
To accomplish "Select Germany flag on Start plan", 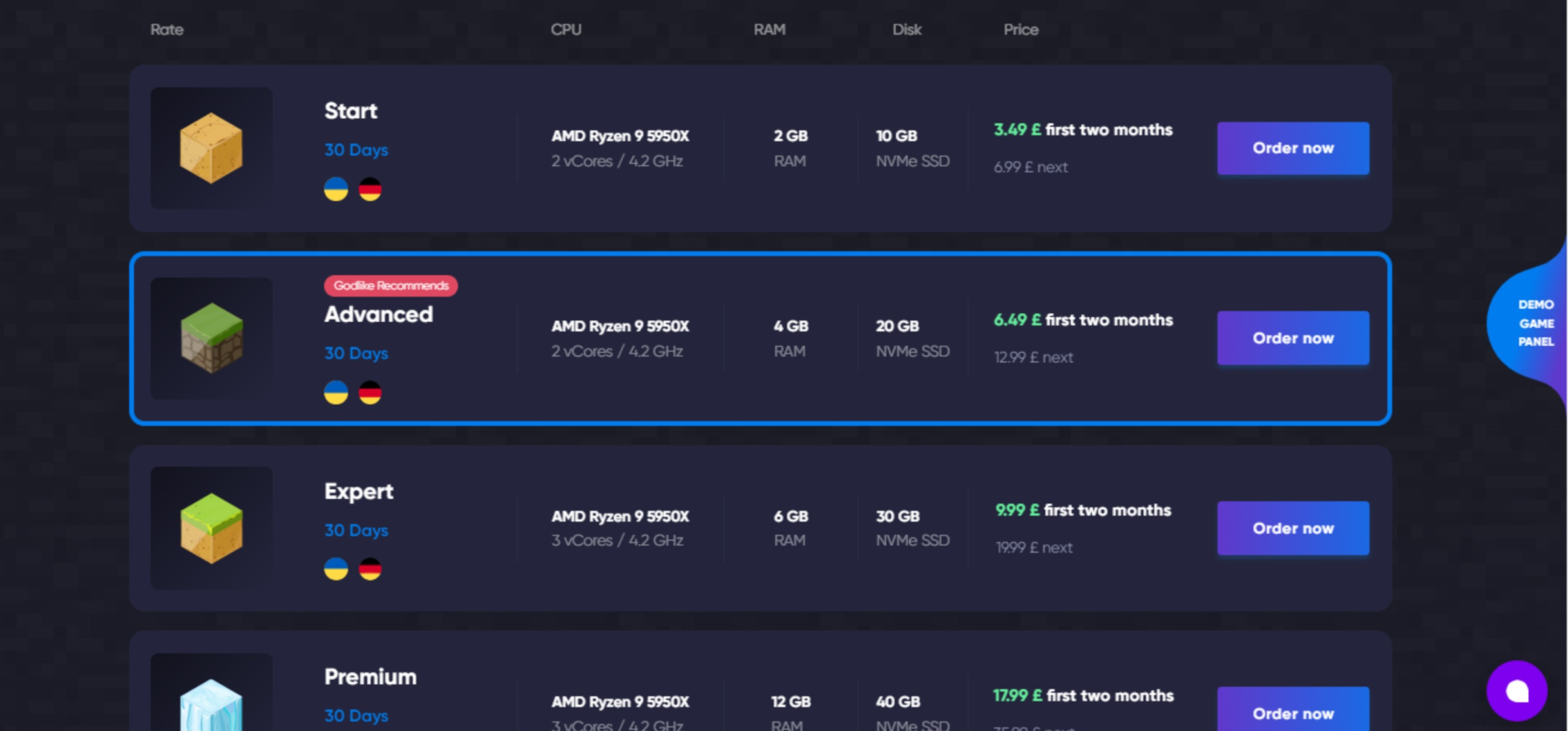I will click(370, 189).
